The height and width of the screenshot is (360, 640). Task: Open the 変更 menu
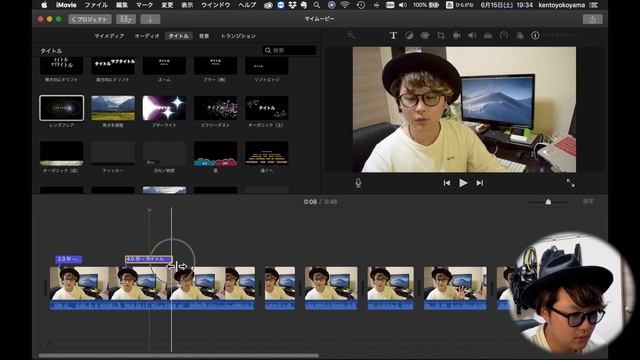167,5
